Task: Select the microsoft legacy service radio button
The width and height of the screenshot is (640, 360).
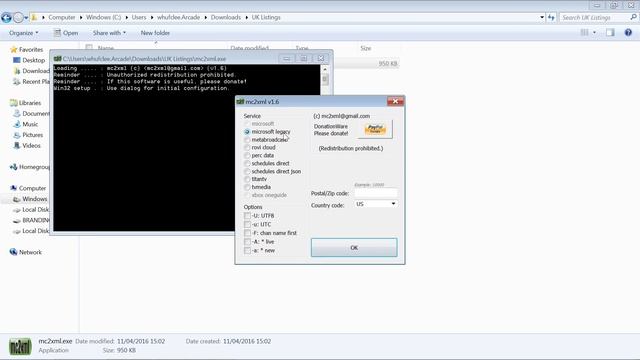Action: (x=247, y=132)
